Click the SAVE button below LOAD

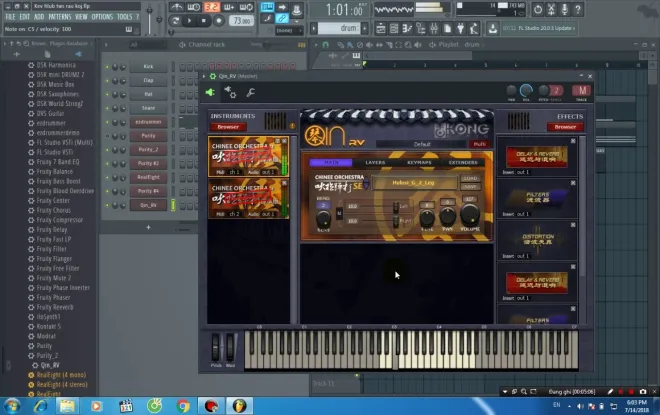pos(470,186)
